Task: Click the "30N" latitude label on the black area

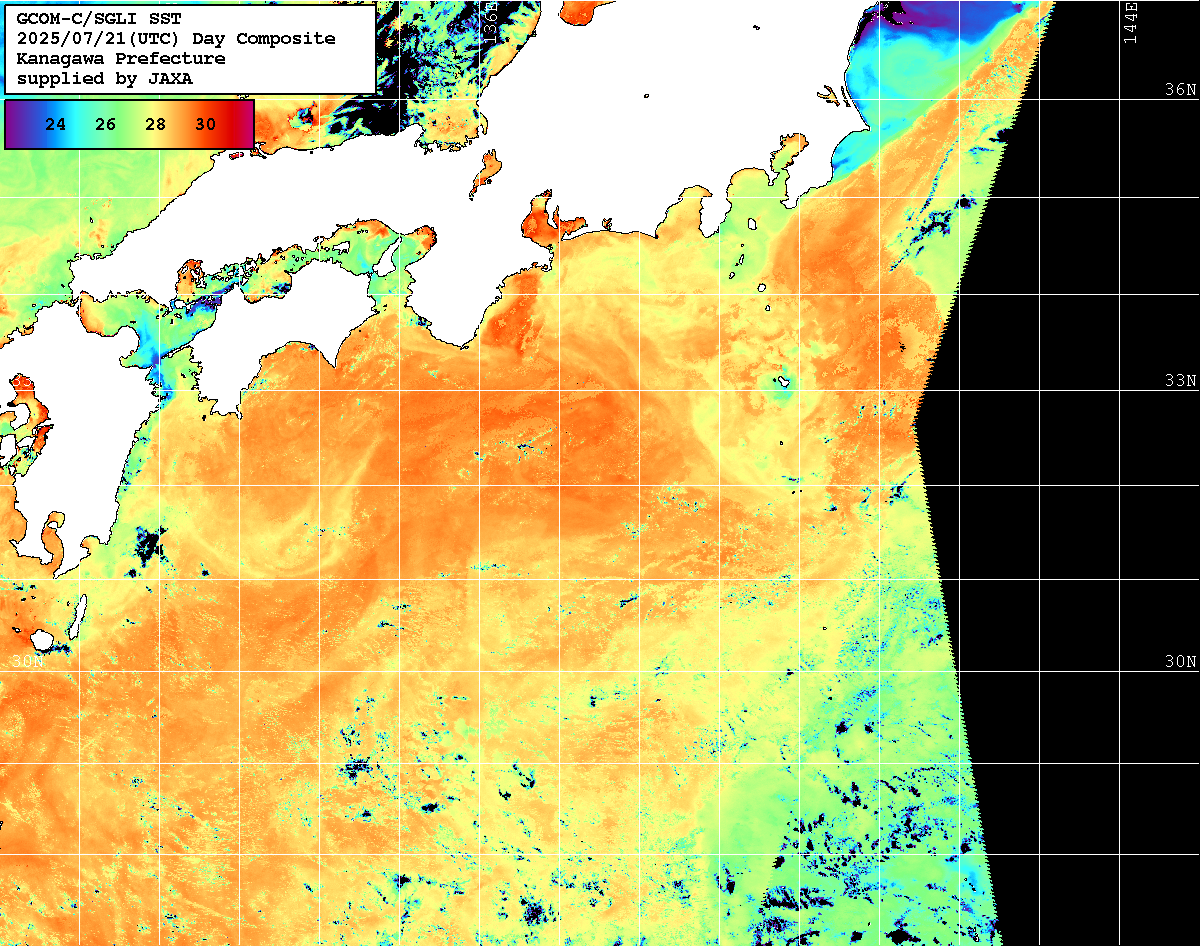Action: click(x=1181, y=662)
